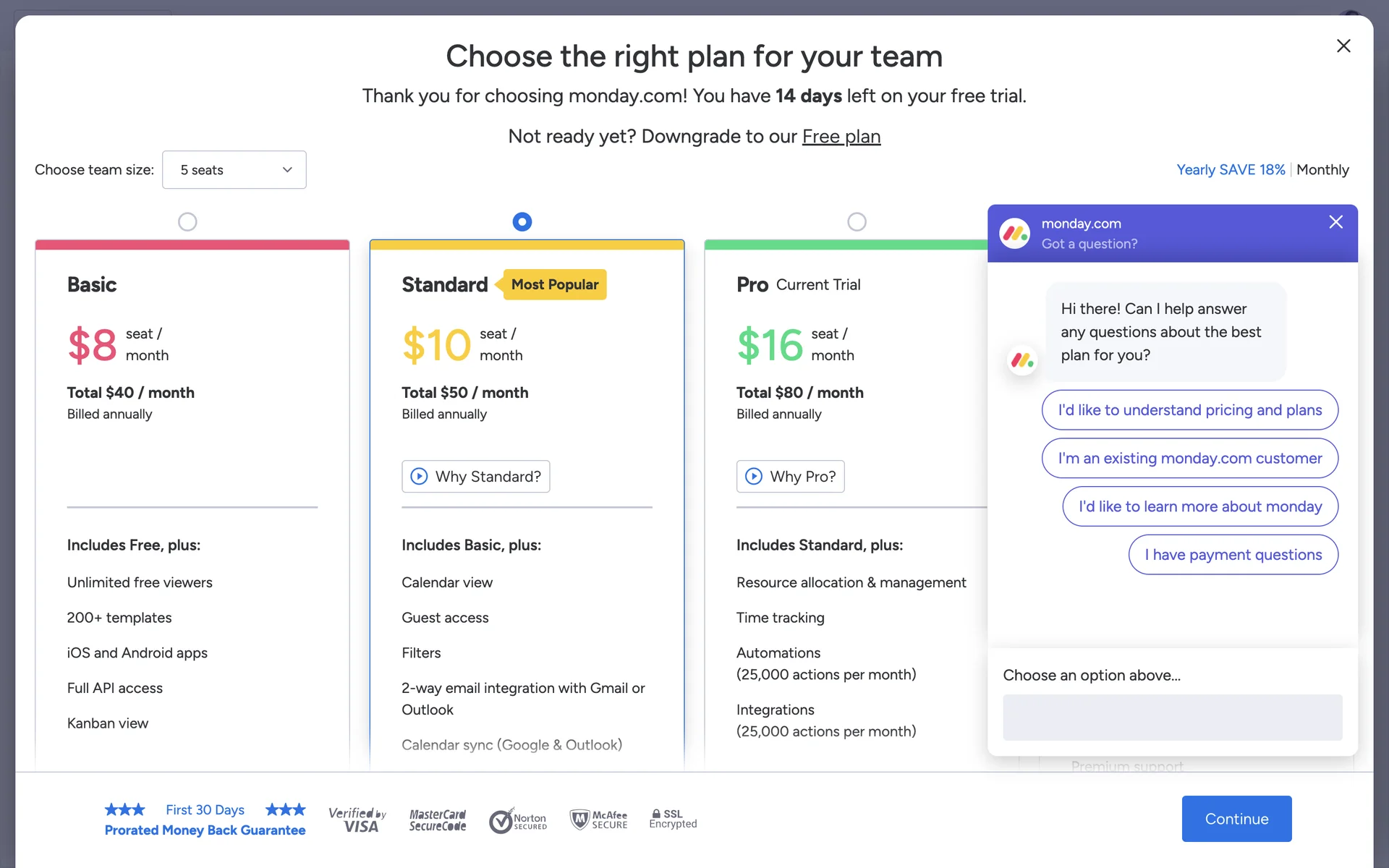Open the team size dropdown
The image size is (1389, 868).
coord(234,170)
